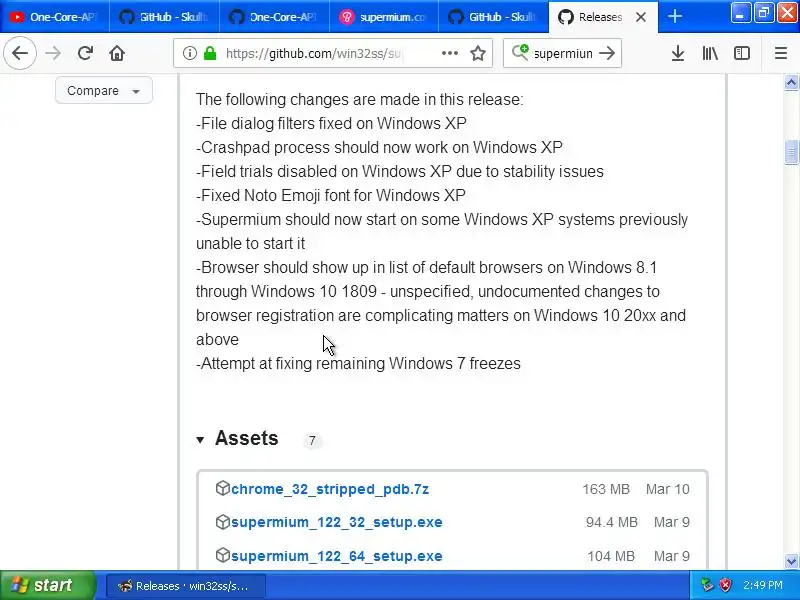Viewport: 800px width, 600px height.
Task: Click the forward navigation arrow
Action: pos(53,53)
